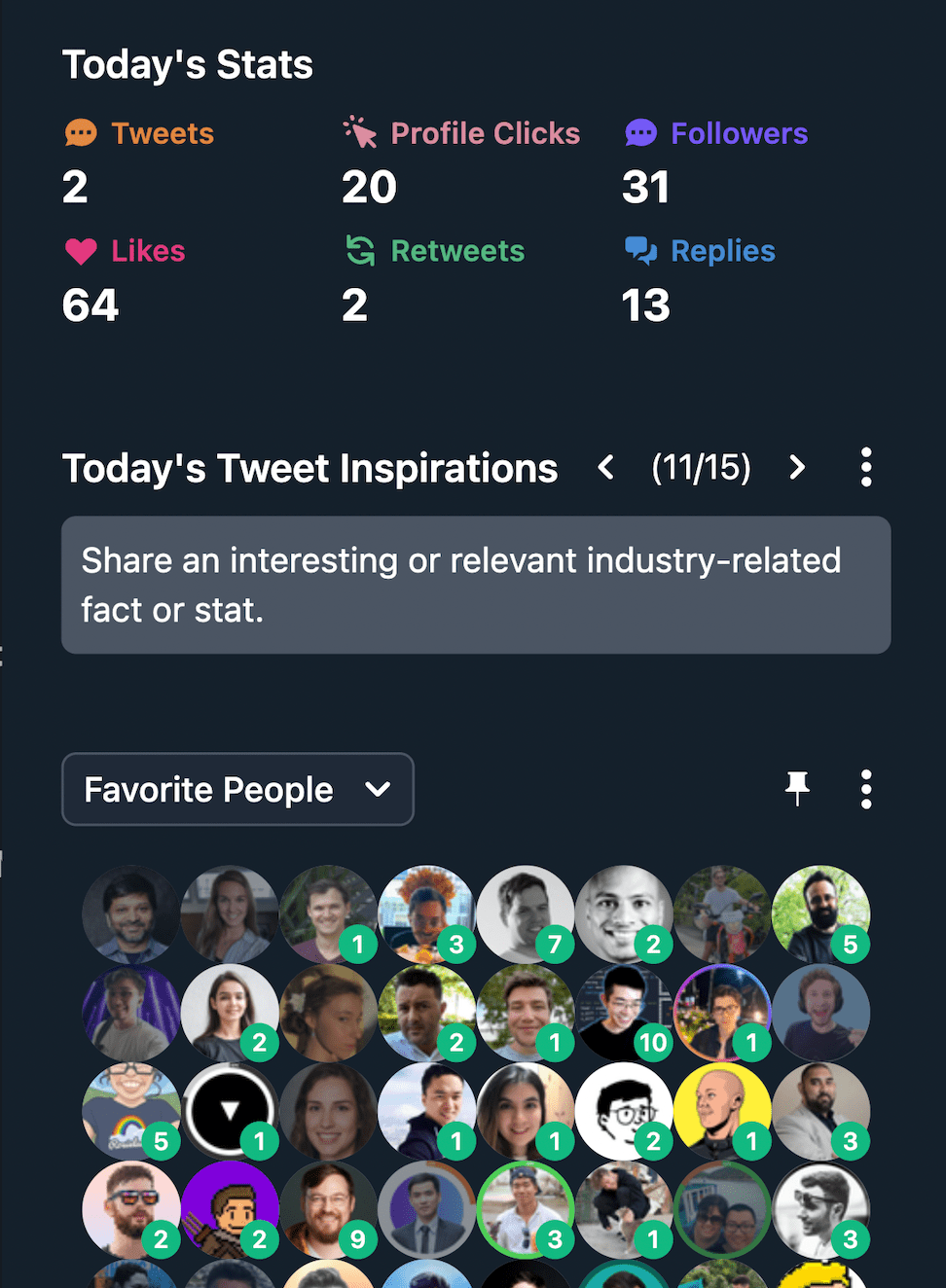
Task: Open the three-dot menu next to Favorite People
Action: coord(865,789)
